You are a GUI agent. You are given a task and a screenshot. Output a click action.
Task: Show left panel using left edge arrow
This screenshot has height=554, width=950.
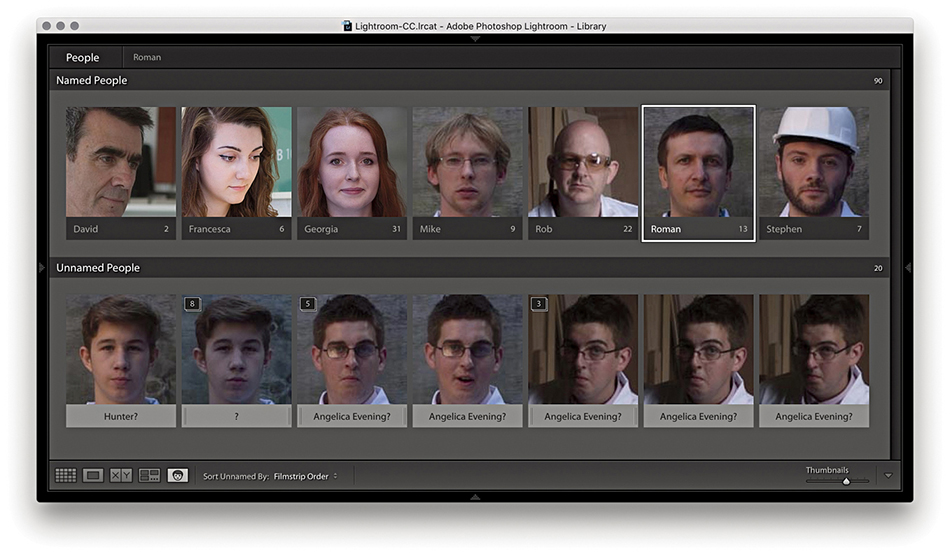coord(42,267)
